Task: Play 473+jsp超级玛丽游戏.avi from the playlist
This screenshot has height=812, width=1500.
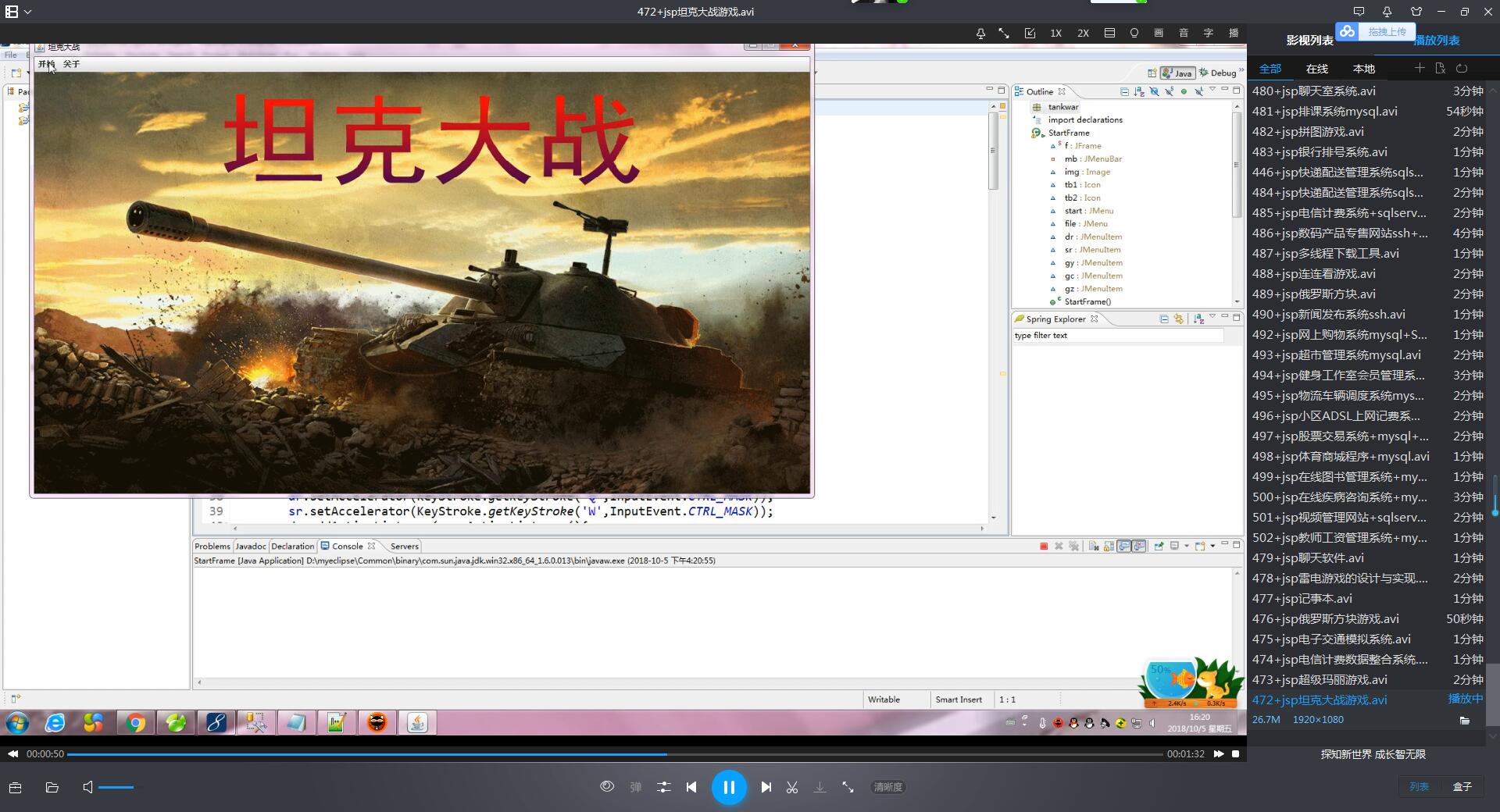Action: 1367,680
